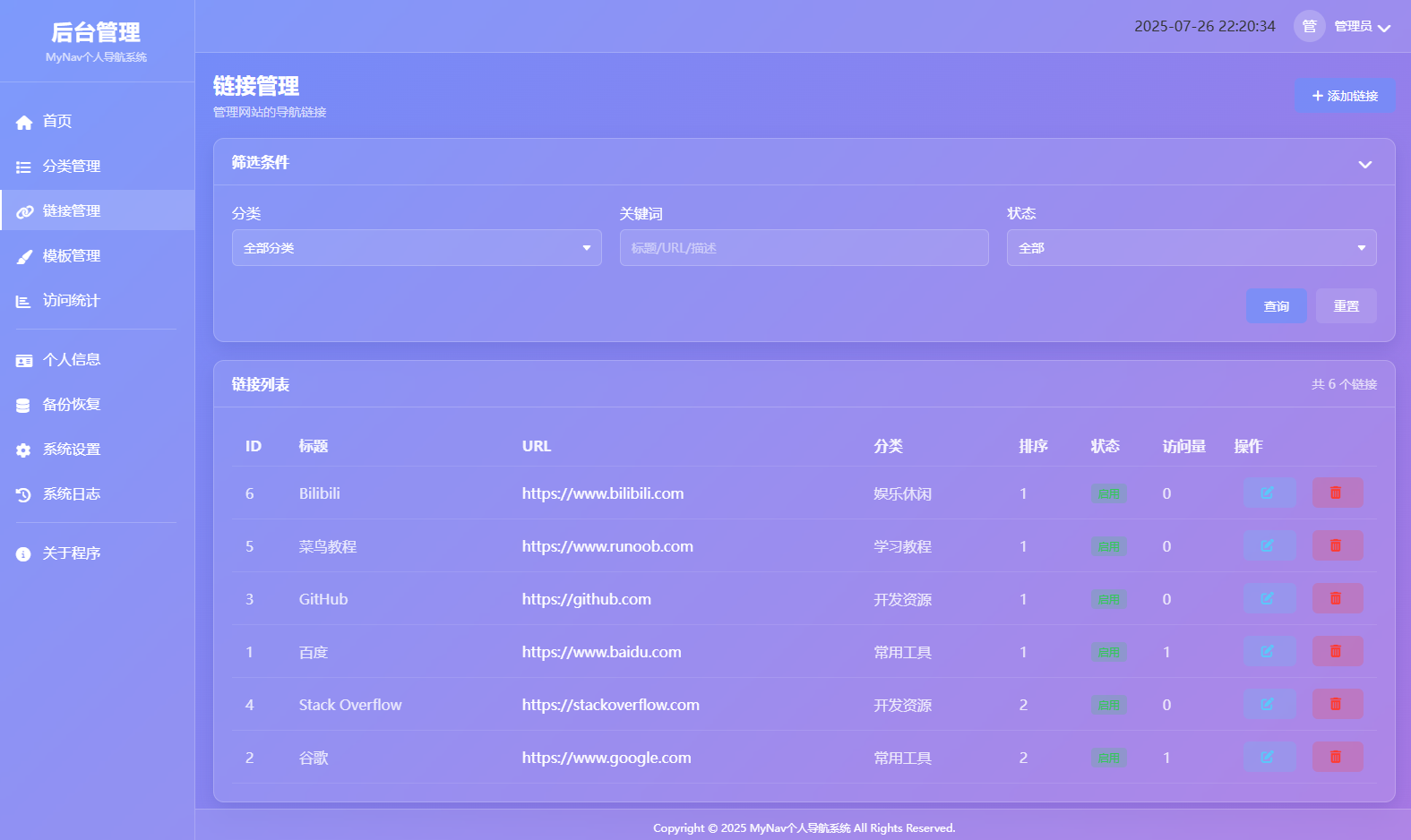This screenshot has height=840, width=1411.
Task: Click the 关键词 search input field
Action: click(804, 248)
